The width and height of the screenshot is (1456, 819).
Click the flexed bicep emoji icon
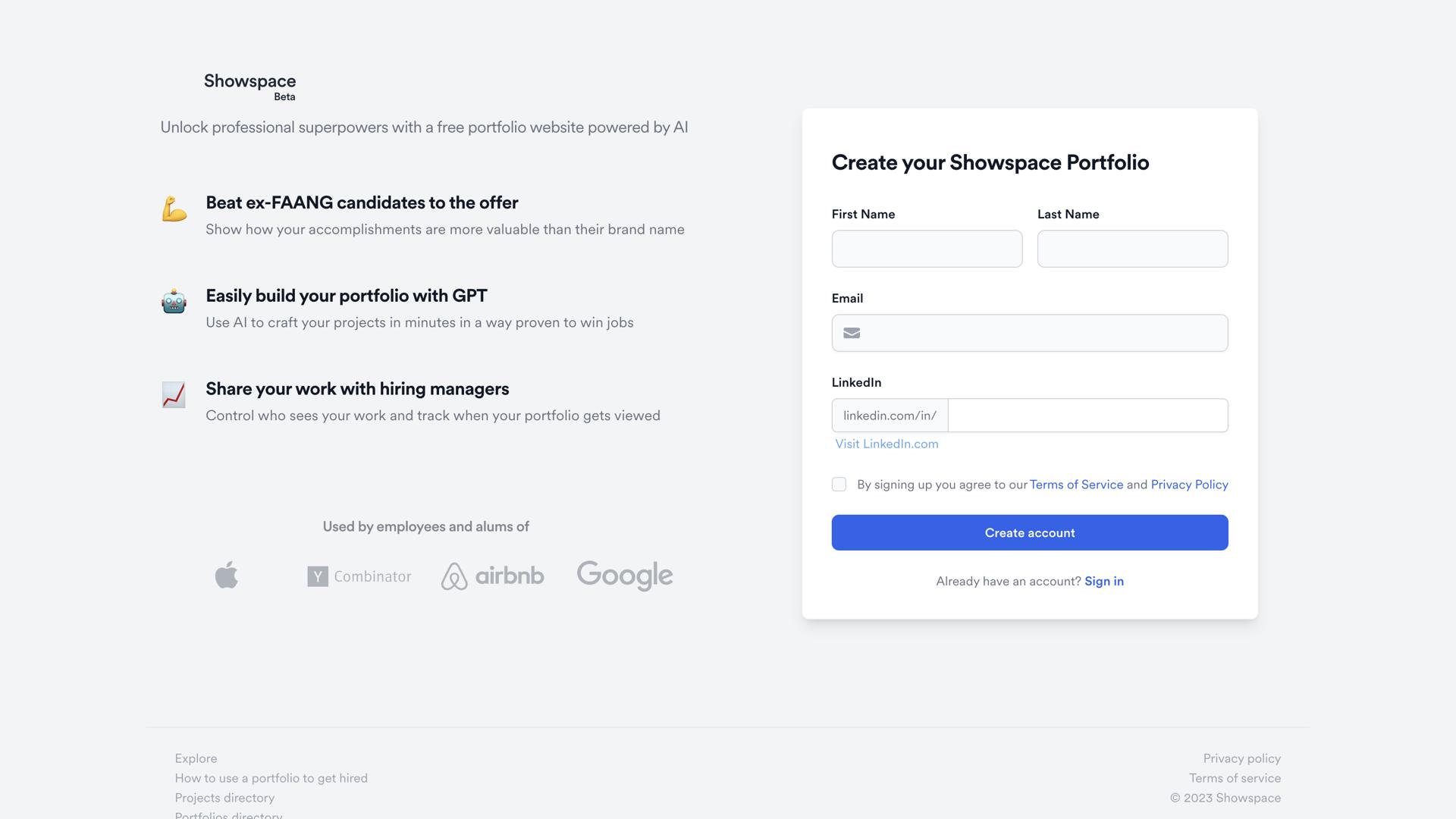click(x=174, y=209)
